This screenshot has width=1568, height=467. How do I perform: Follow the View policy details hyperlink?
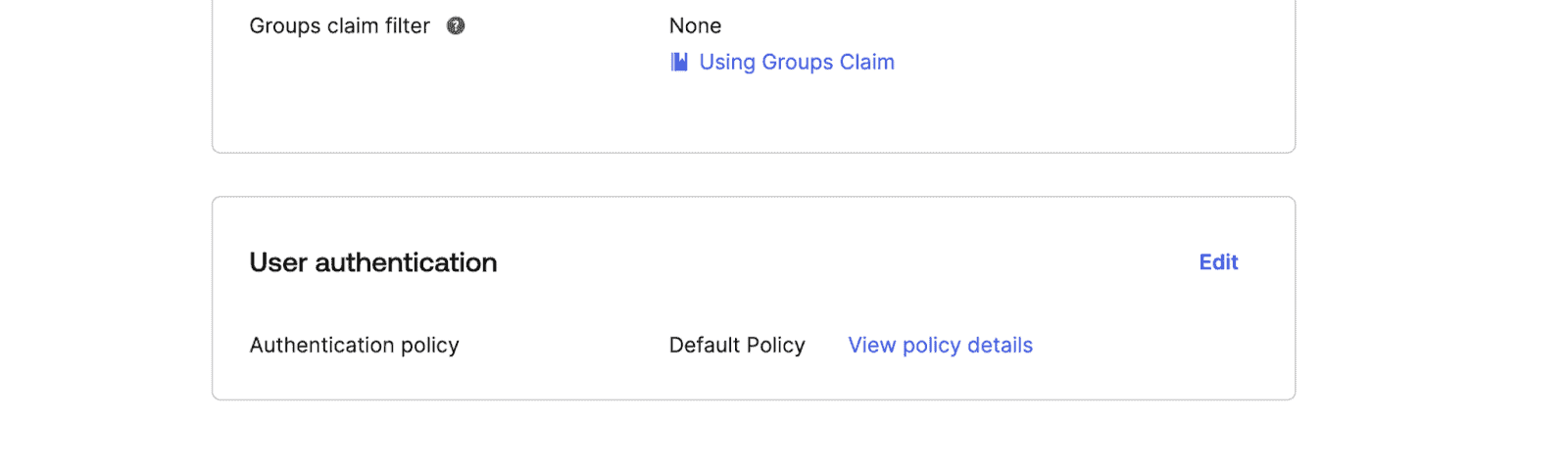point(940,346)
